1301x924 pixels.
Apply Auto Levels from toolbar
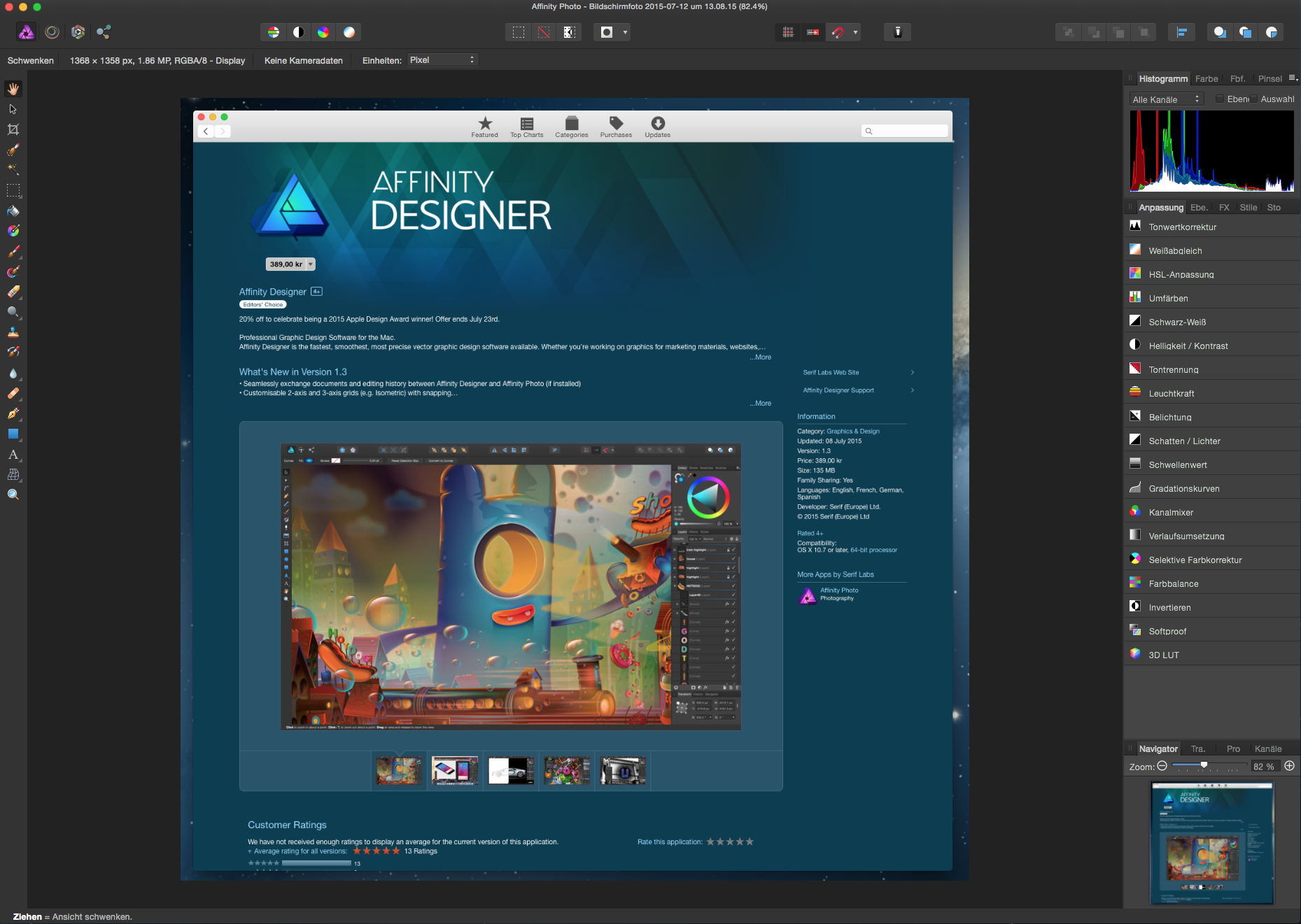274,32
